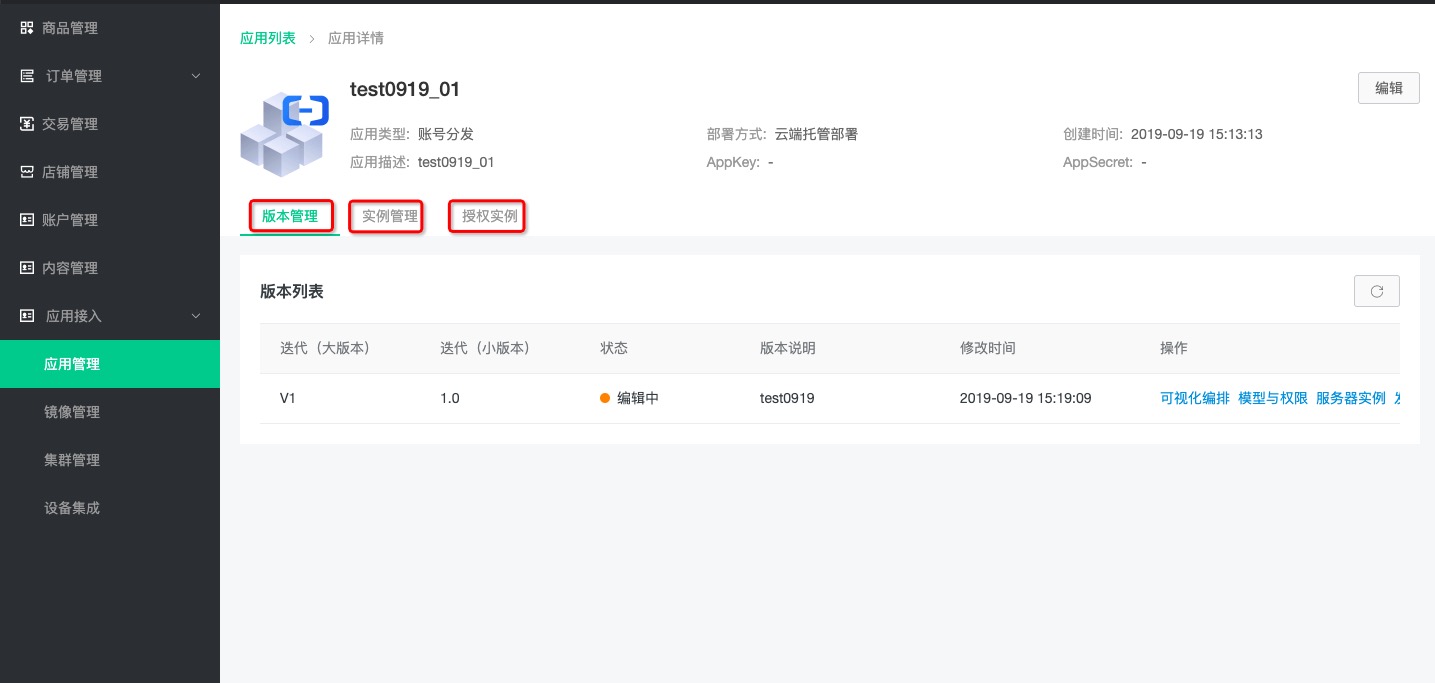Open 设备集成 submenu item
Screen dimensions: 1435x683
click(x=72, y=508)
